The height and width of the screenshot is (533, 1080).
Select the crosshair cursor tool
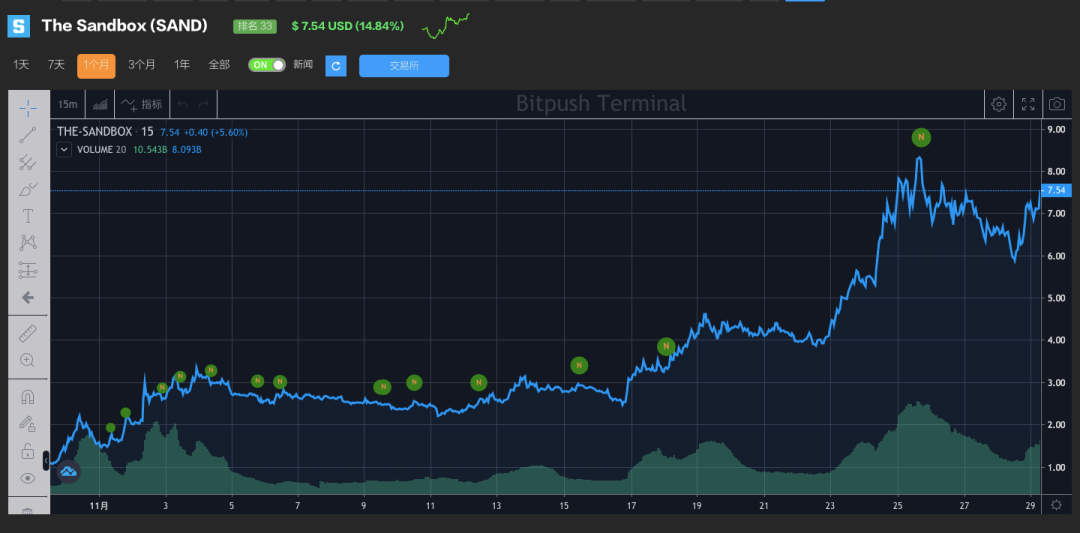(x=28, y=107)
